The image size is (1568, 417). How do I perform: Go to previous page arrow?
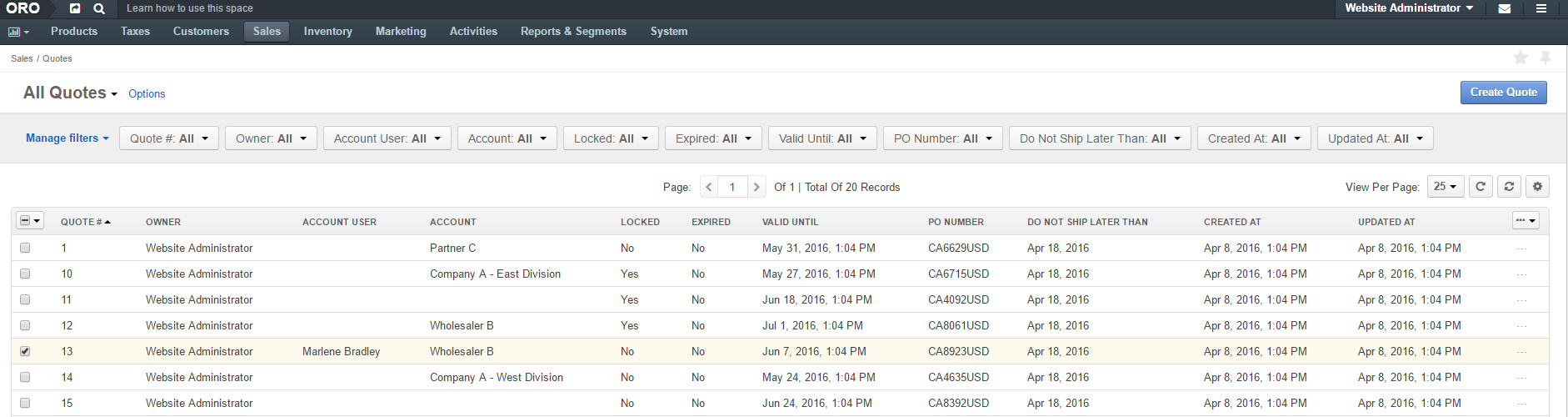pos(709,187)
